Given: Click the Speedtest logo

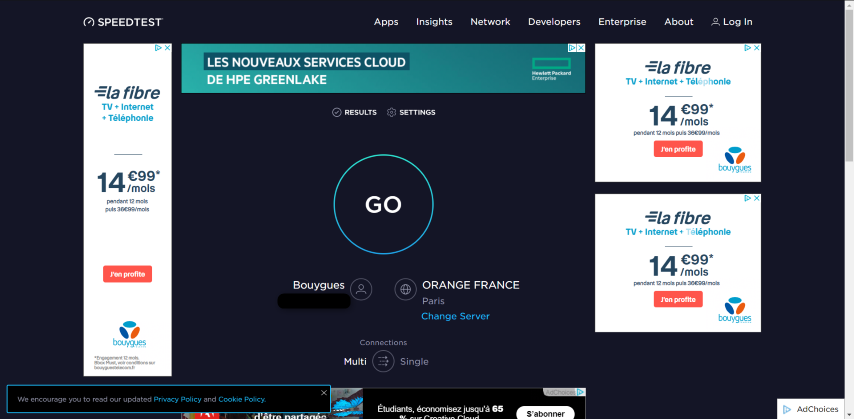Looking at the screenshot, I should (123, 22).
